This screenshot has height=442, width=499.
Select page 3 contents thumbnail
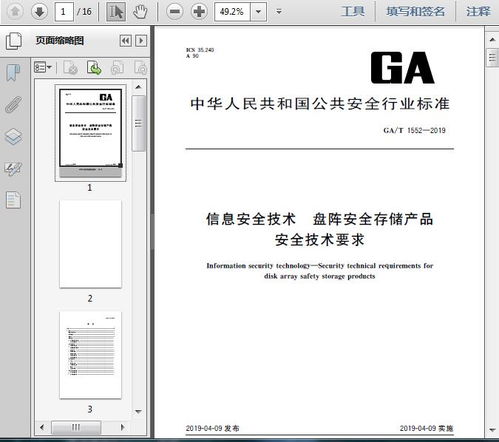point(90,355)
